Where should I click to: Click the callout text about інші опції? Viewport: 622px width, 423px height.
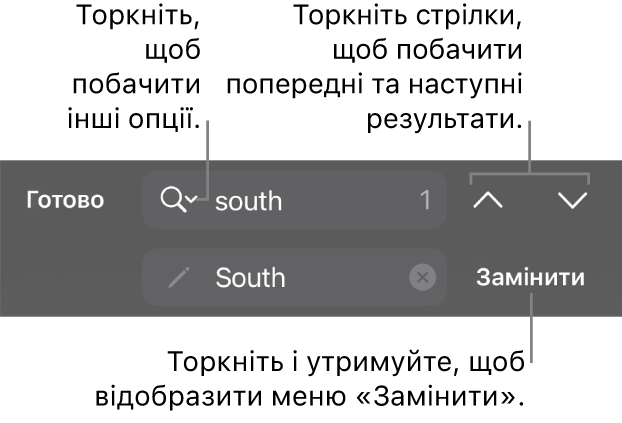(x=134, y=67)
